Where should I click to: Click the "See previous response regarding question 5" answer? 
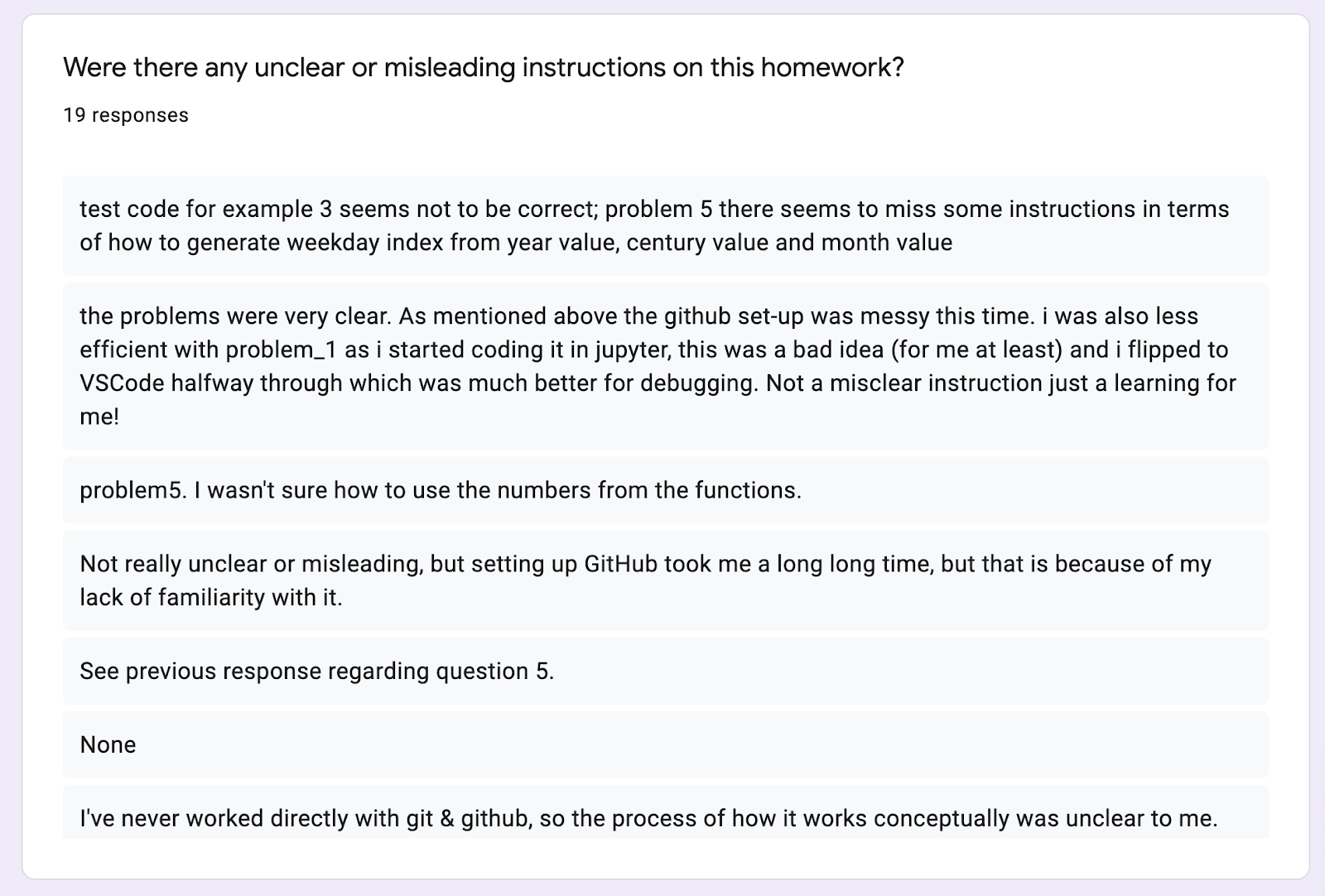point(665,671)
